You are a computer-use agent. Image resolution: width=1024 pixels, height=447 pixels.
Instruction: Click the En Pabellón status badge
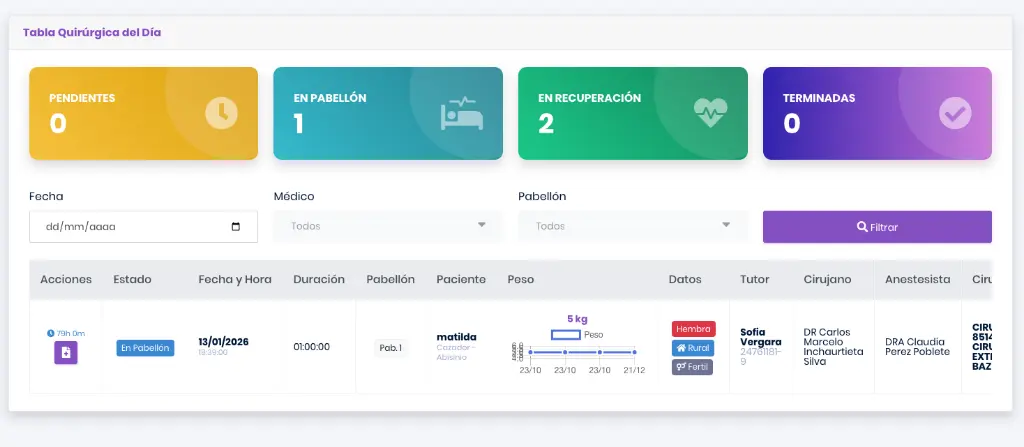pos(146,348)
